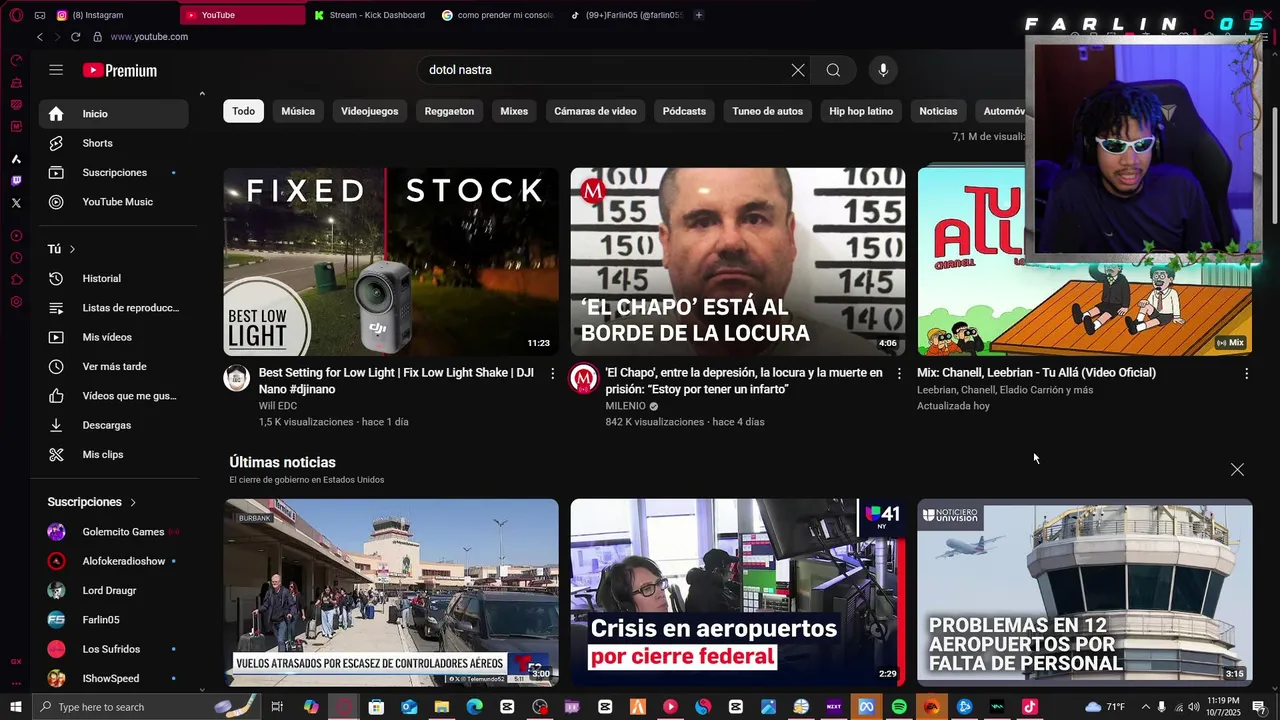The image size is (1280, 720).
Task: Click the www.youtube.com address bar
Action: coord(149,37)
